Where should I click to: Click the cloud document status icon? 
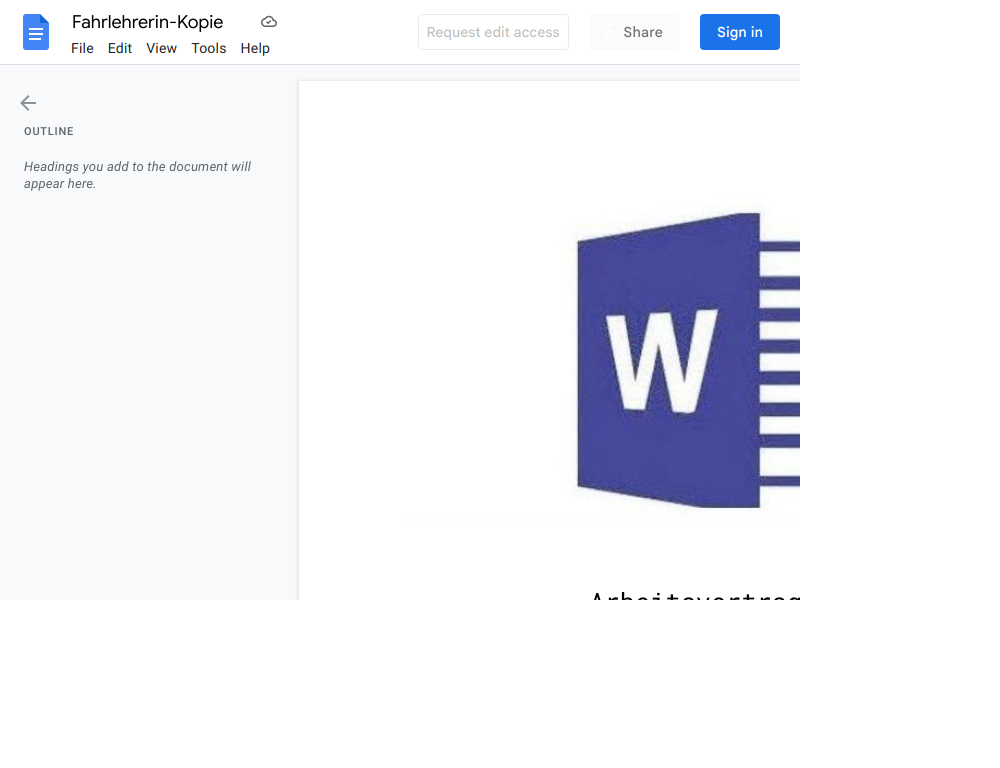[x=269, y=22]
